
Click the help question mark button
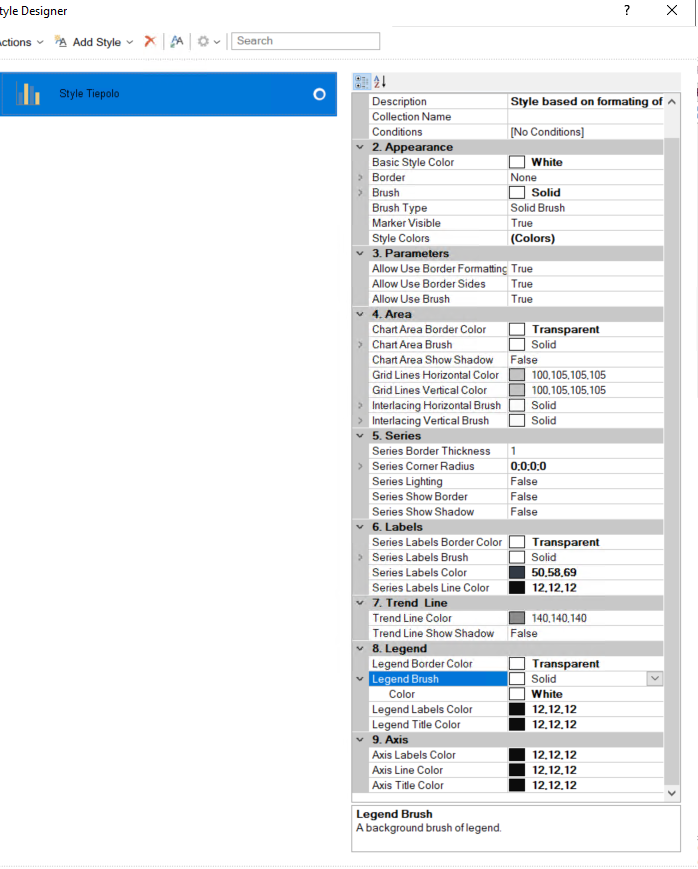(x=626, y=11)
